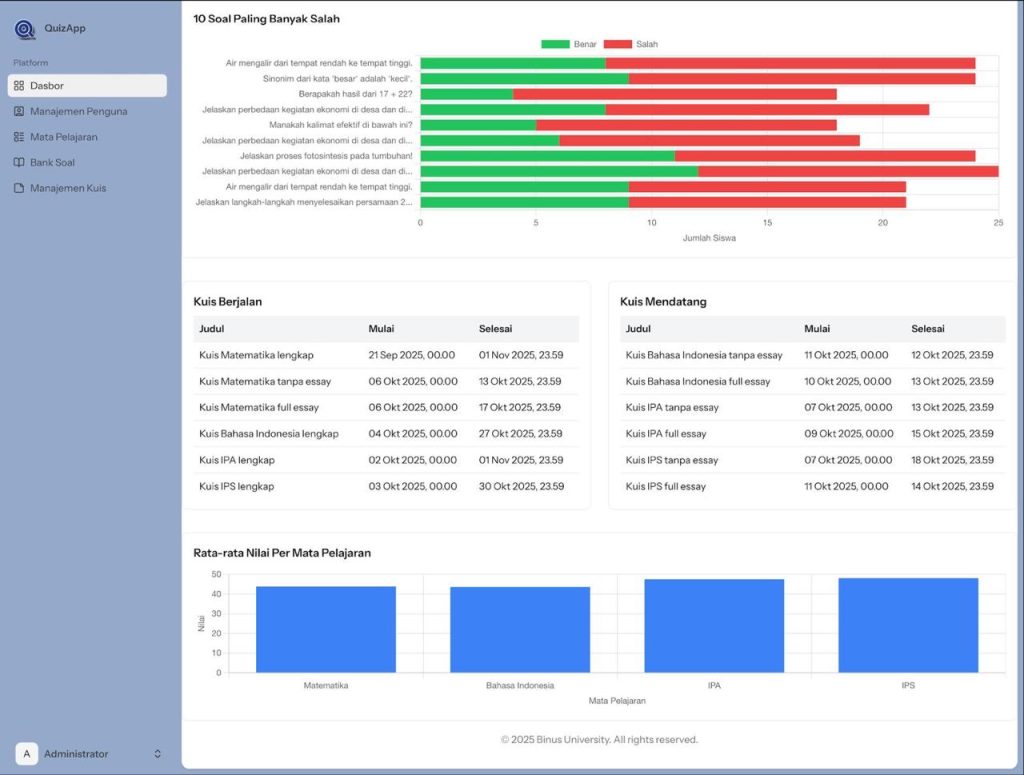The height and width of the screenshot is (775, 1024).
Task: Click the Dasbor grid icon
Action: point(19,86)
